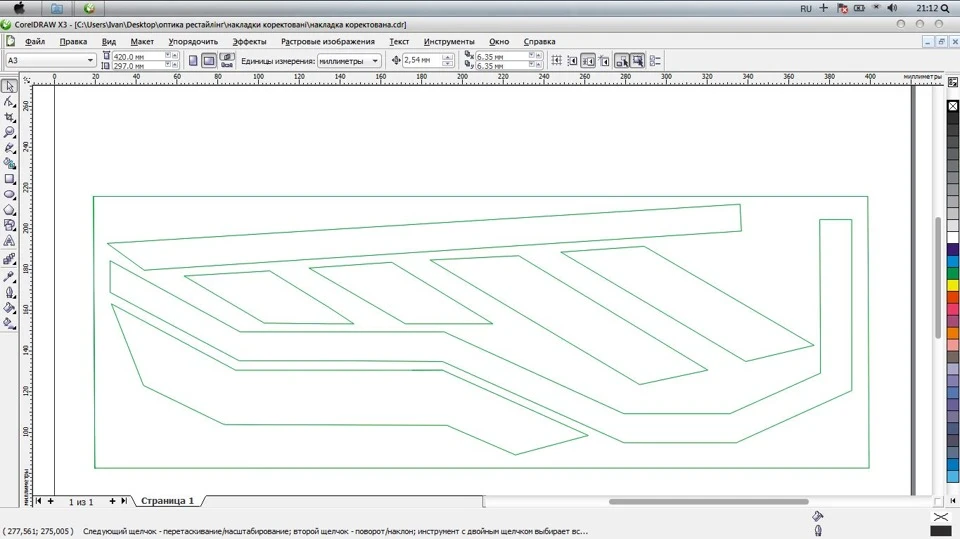Viewport: 960px width, 539px height.
Task: Switch page to portrait orientation
Action: coord(193,61)
